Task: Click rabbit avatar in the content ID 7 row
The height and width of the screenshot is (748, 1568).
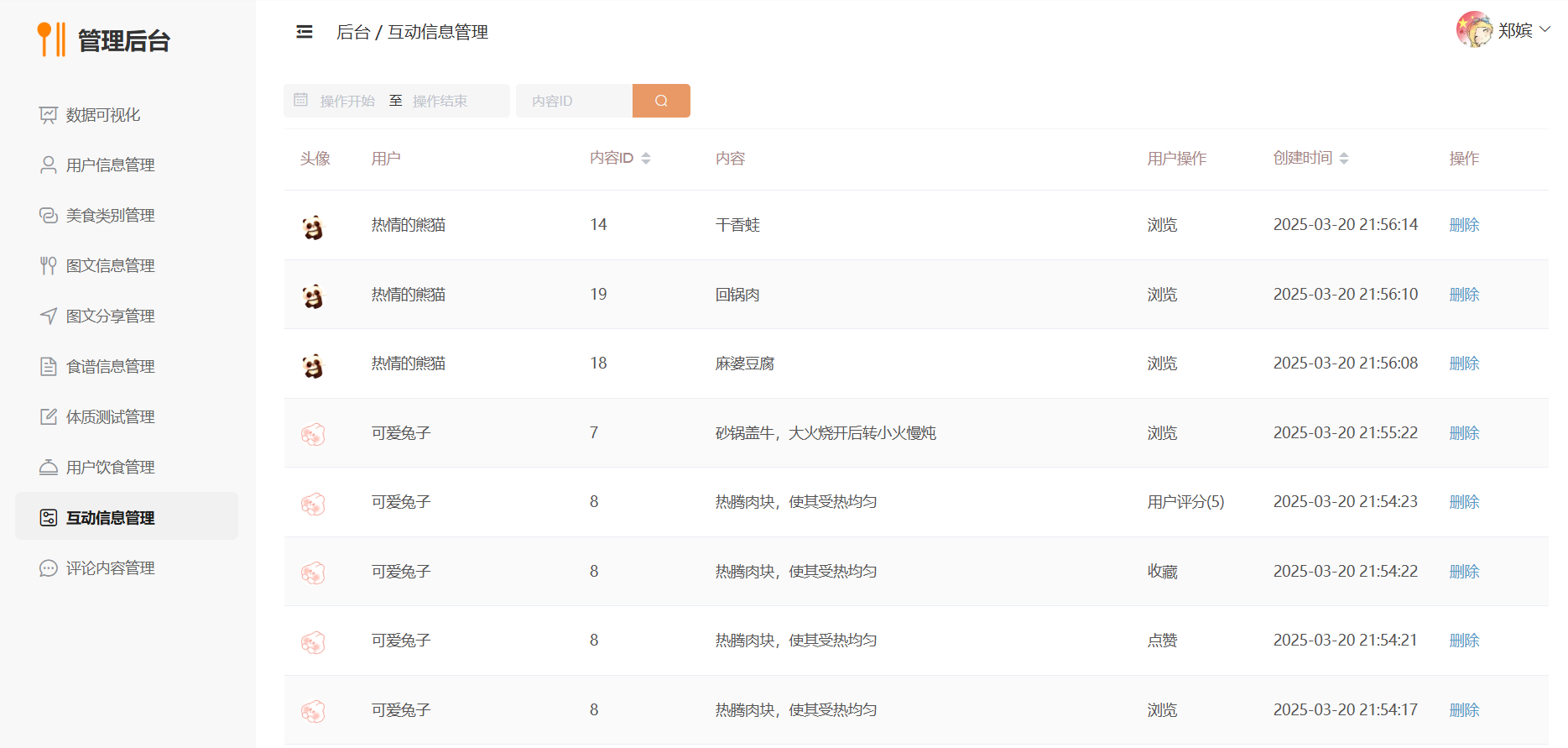Action: [313, 434]
